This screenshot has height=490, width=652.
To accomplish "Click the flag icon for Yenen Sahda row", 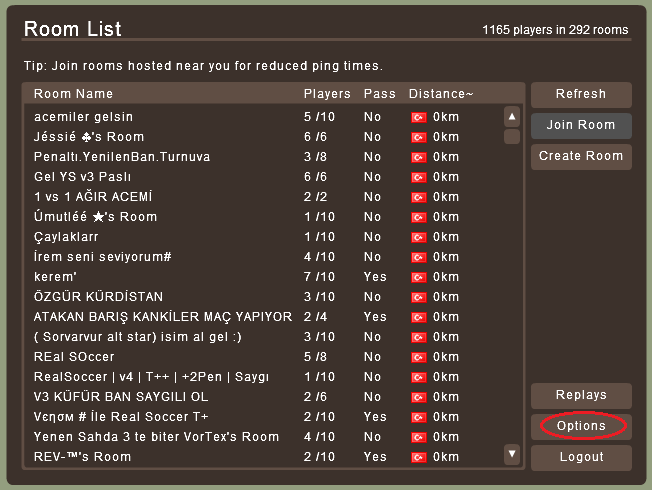I will (419, 437).
